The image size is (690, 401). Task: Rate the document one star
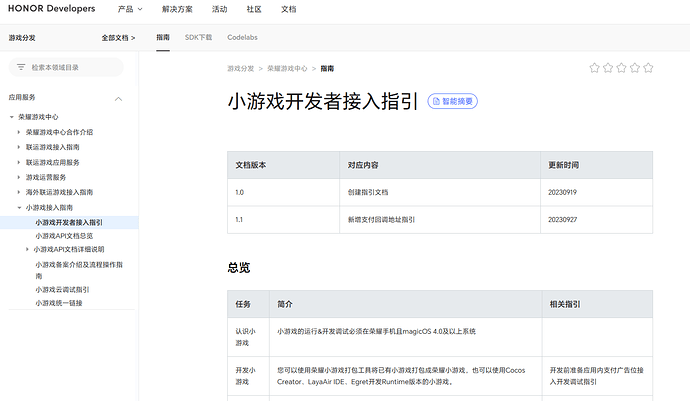(595, 68)
